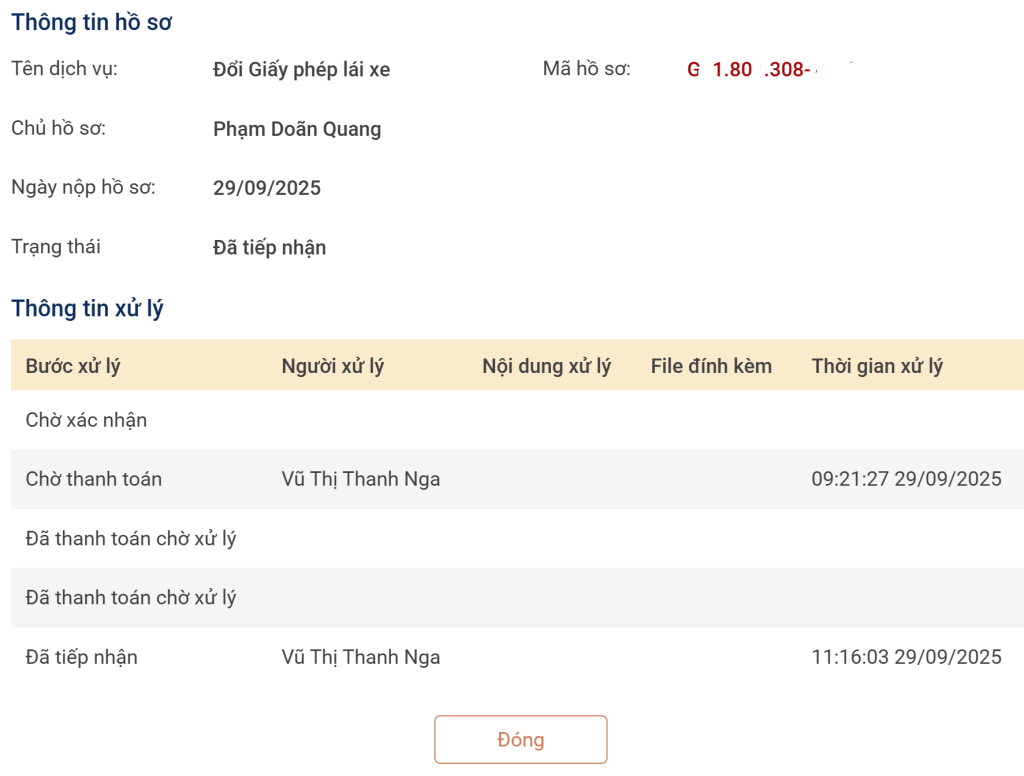1024x776 pixels.
Task: Select the service name Đổi Giấy phép lái xe
Action: [x=301, y=70]
